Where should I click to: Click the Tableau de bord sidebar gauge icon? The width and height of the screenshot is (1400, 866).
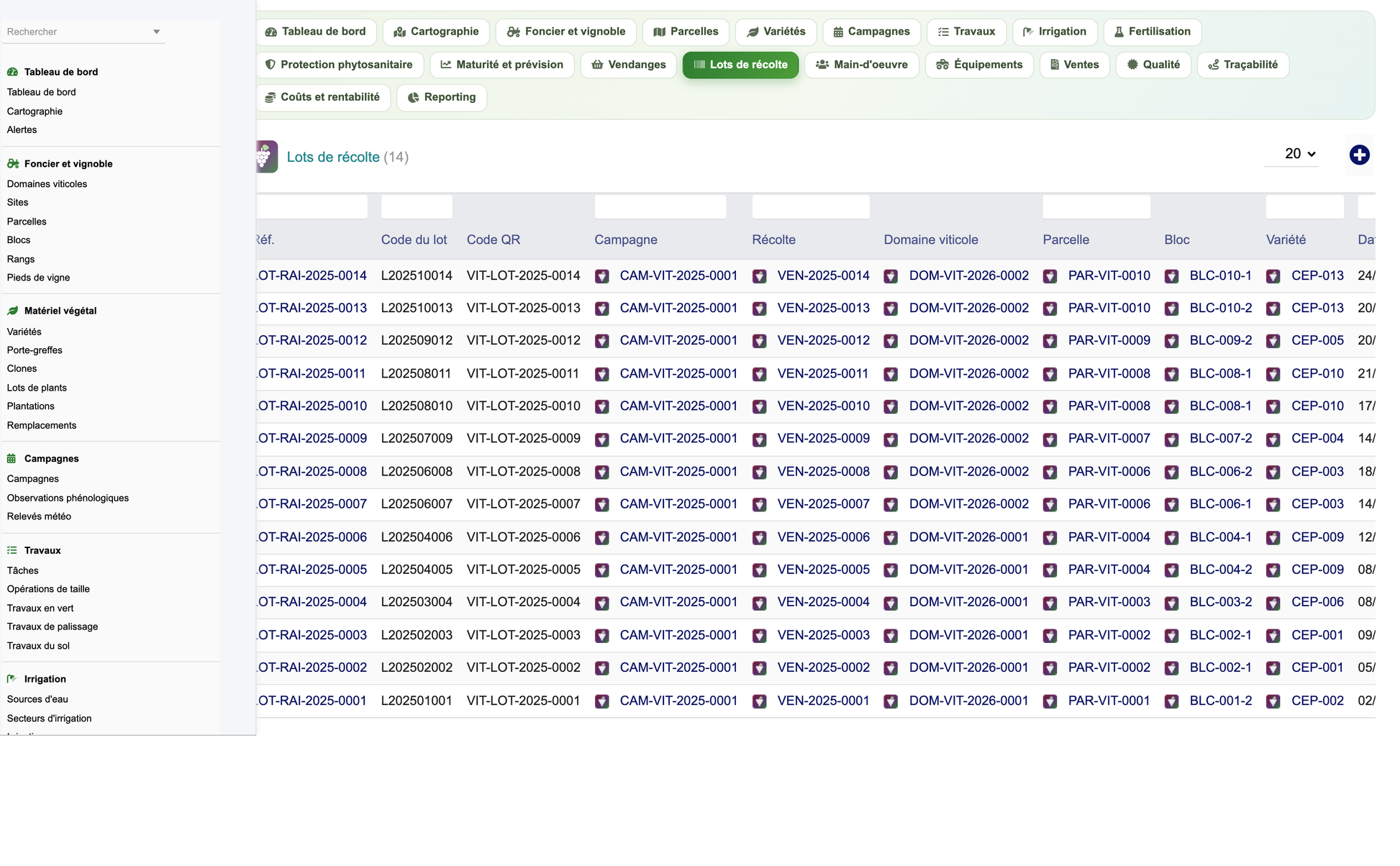(x=12, y=72)
